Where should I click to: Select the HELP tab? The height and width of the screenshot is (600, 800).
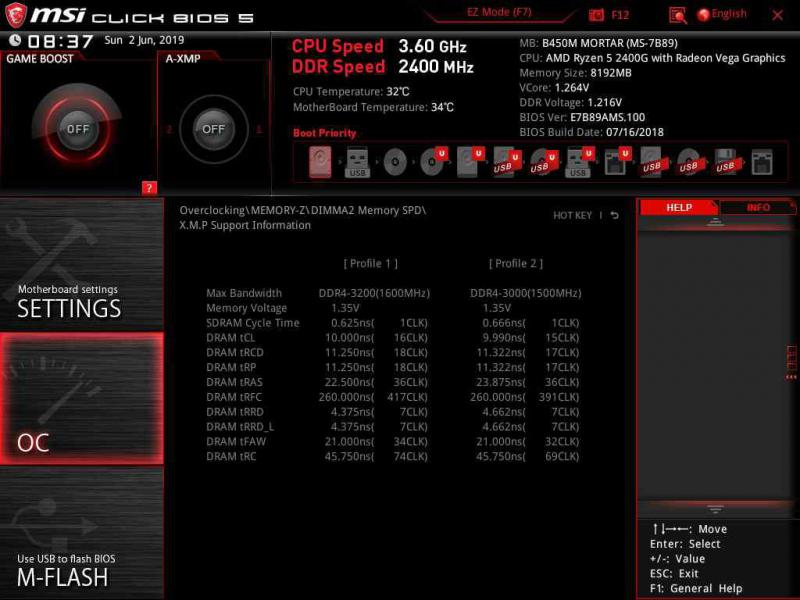click(679, 207)
